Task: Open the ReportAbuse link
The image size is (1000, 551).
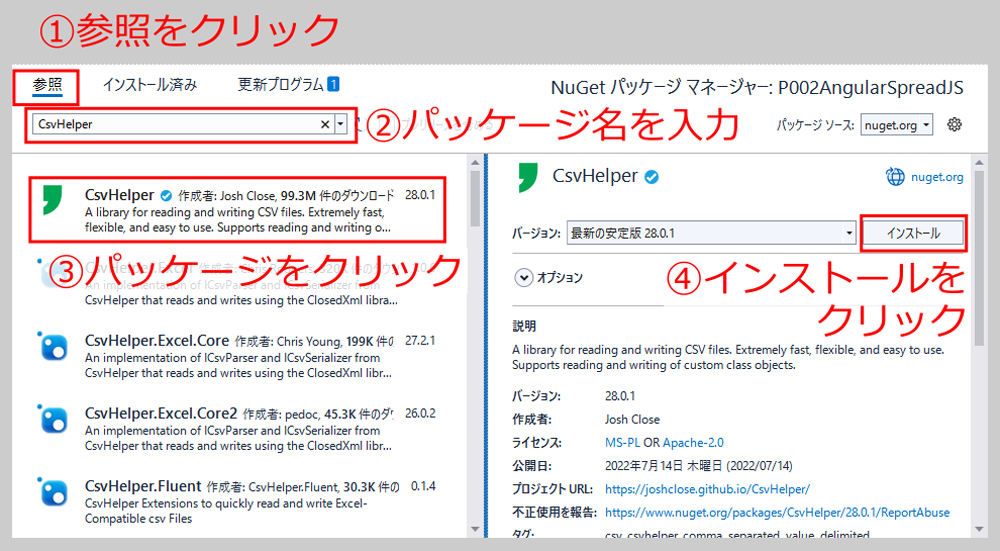Action: tap(777, 513)
